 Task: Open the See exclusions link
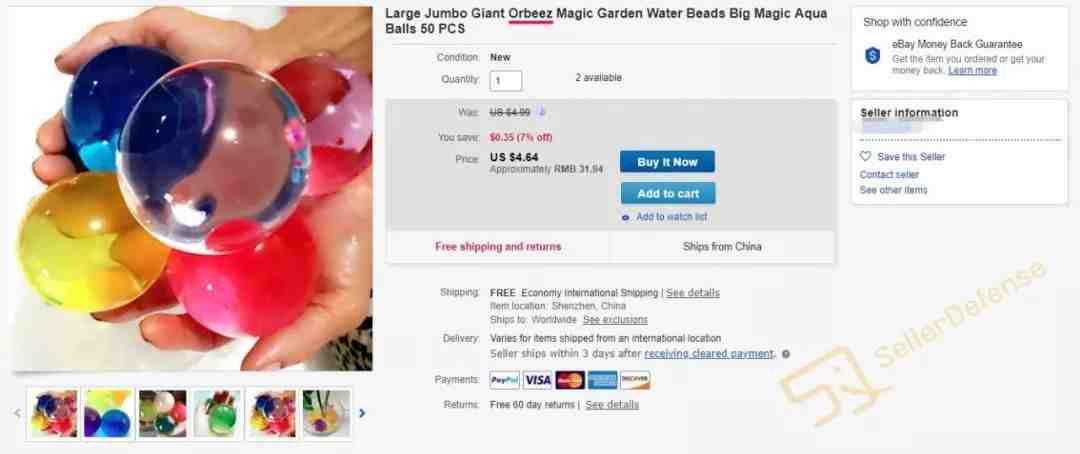(x=615, y=320)
